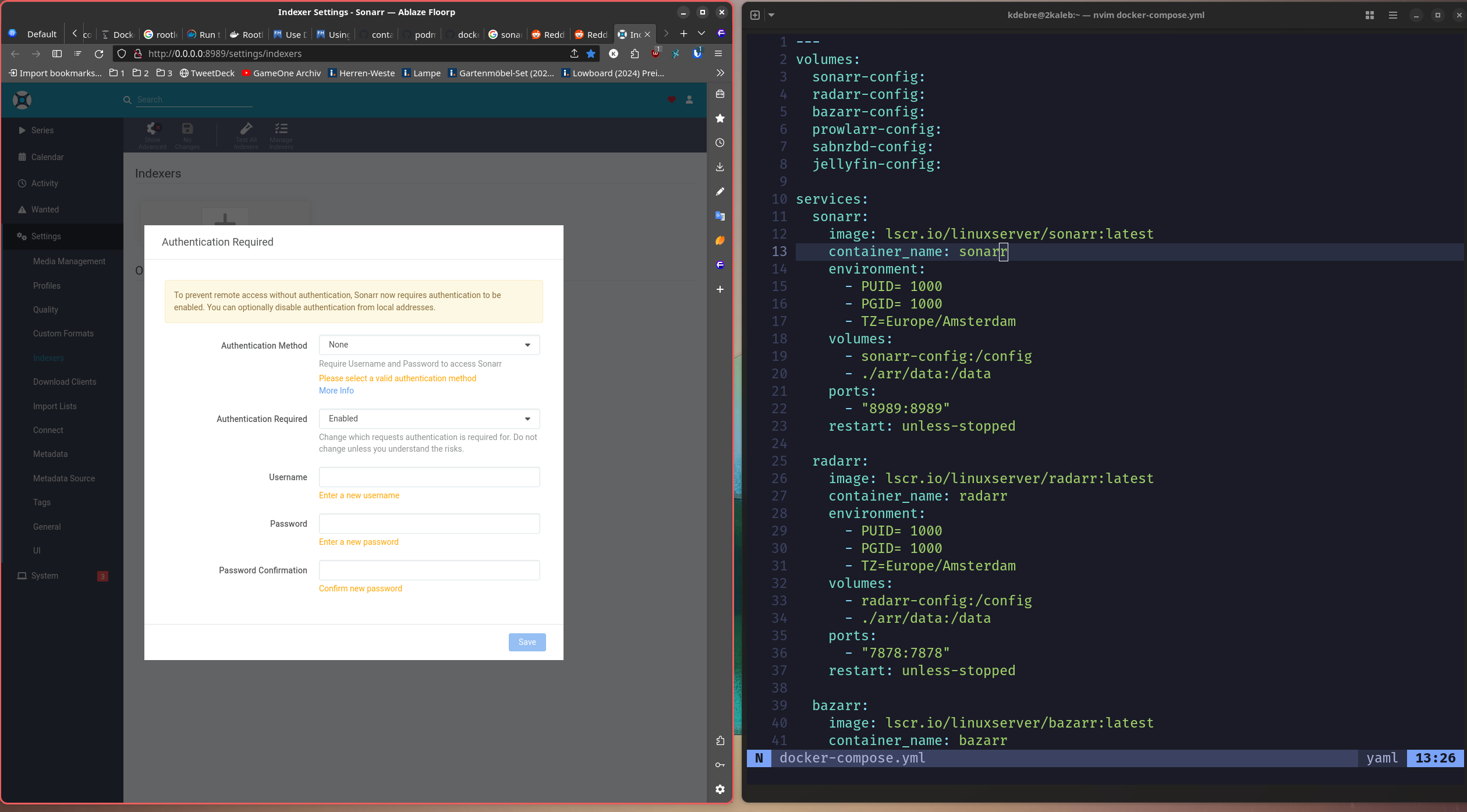This screenshot has height=812, width=1467.
Task: Open sidebar downloads icon
Action: tap(720, 167)
